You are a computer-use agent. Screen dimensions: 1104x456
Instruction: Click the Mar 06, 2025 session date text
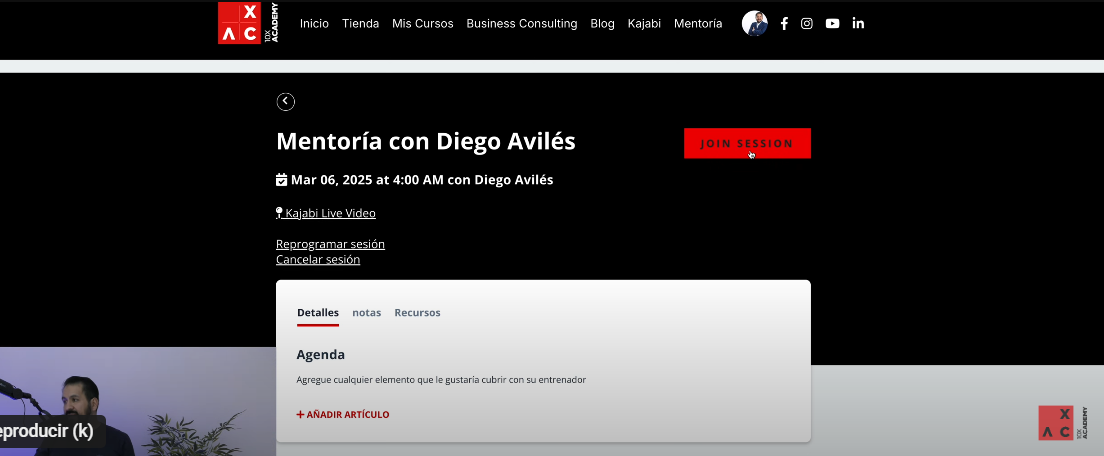(415, 179)
